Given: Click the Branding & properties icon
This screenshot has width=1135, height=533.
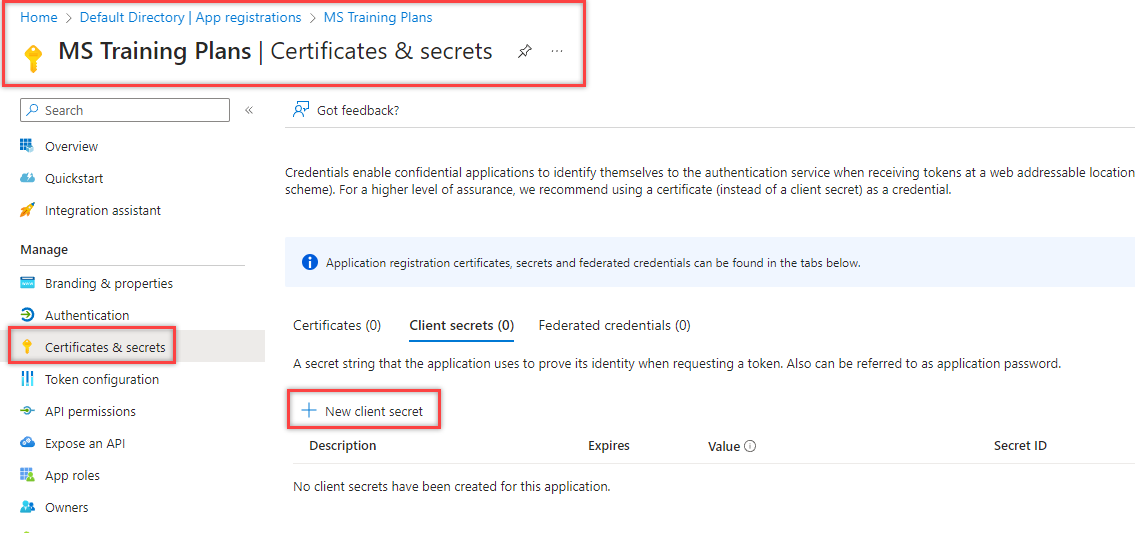Looking at the screenshot, I should point(27,283).
